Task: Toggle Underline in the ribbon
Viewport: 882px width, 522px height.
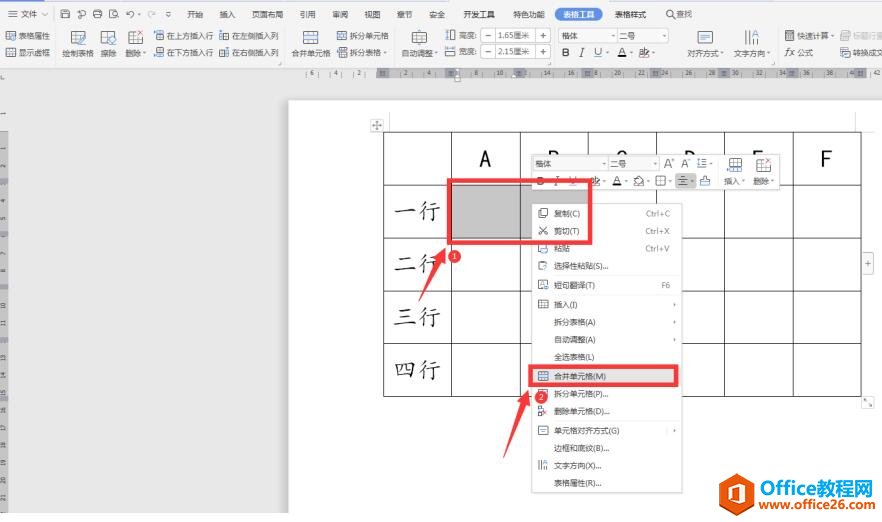Action: [x=597, y=52]
